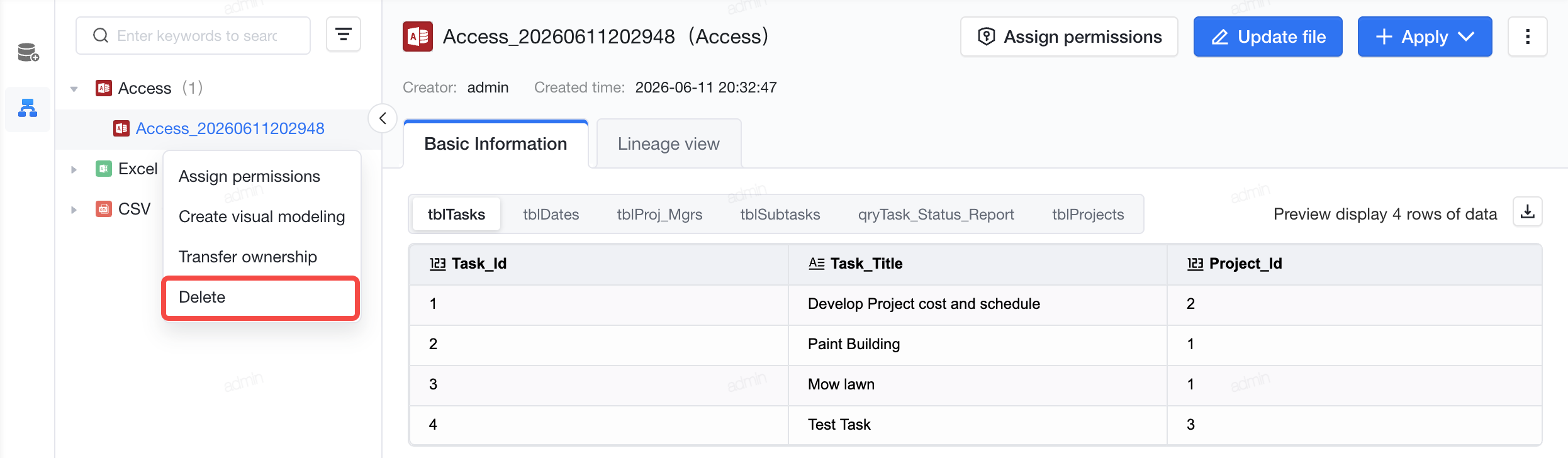Choose Delete from the context menu
1568x458 pixels.
tap(260, 297)
